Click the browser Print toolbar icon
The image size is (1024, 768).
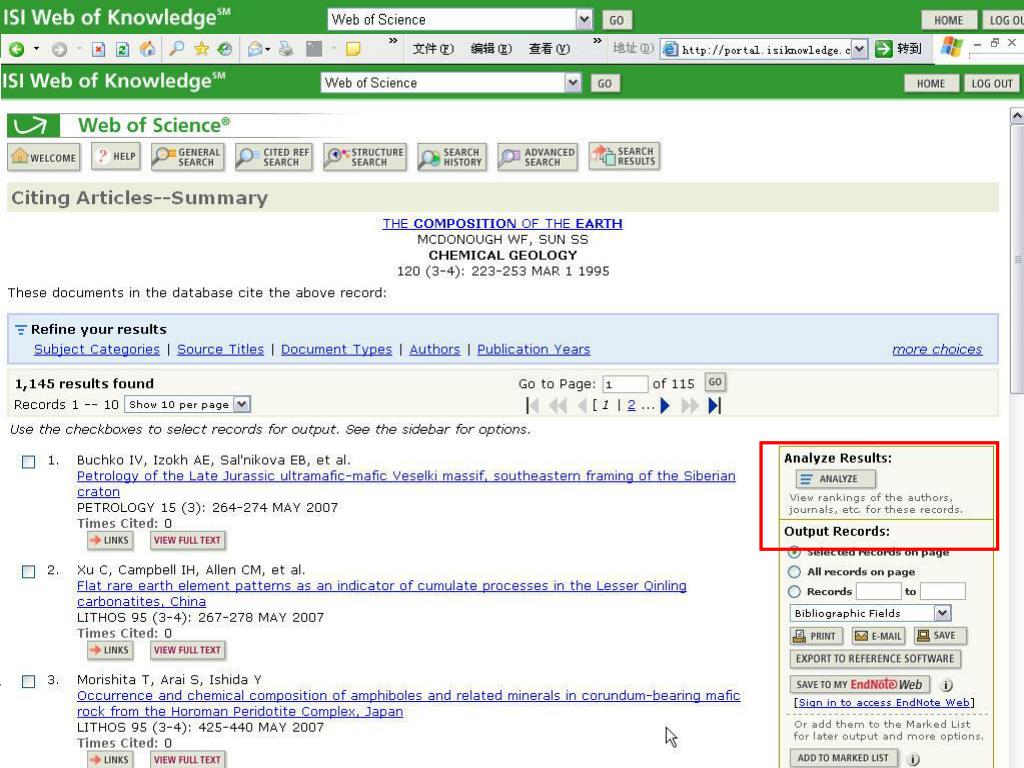tap(286, 49)
